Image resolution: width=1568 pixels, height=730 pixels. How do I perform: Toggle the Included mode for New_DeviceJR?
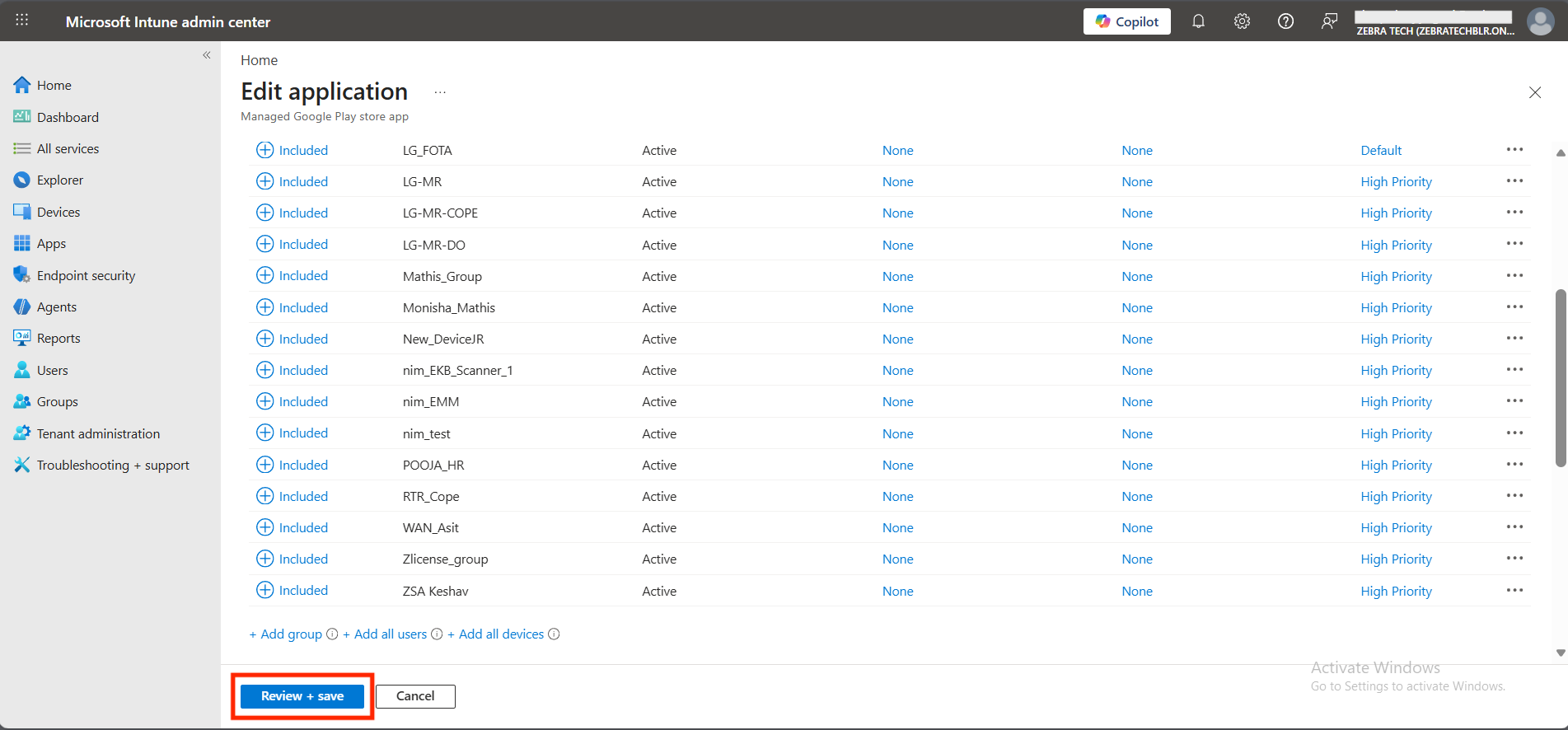(x=293, y=339)
